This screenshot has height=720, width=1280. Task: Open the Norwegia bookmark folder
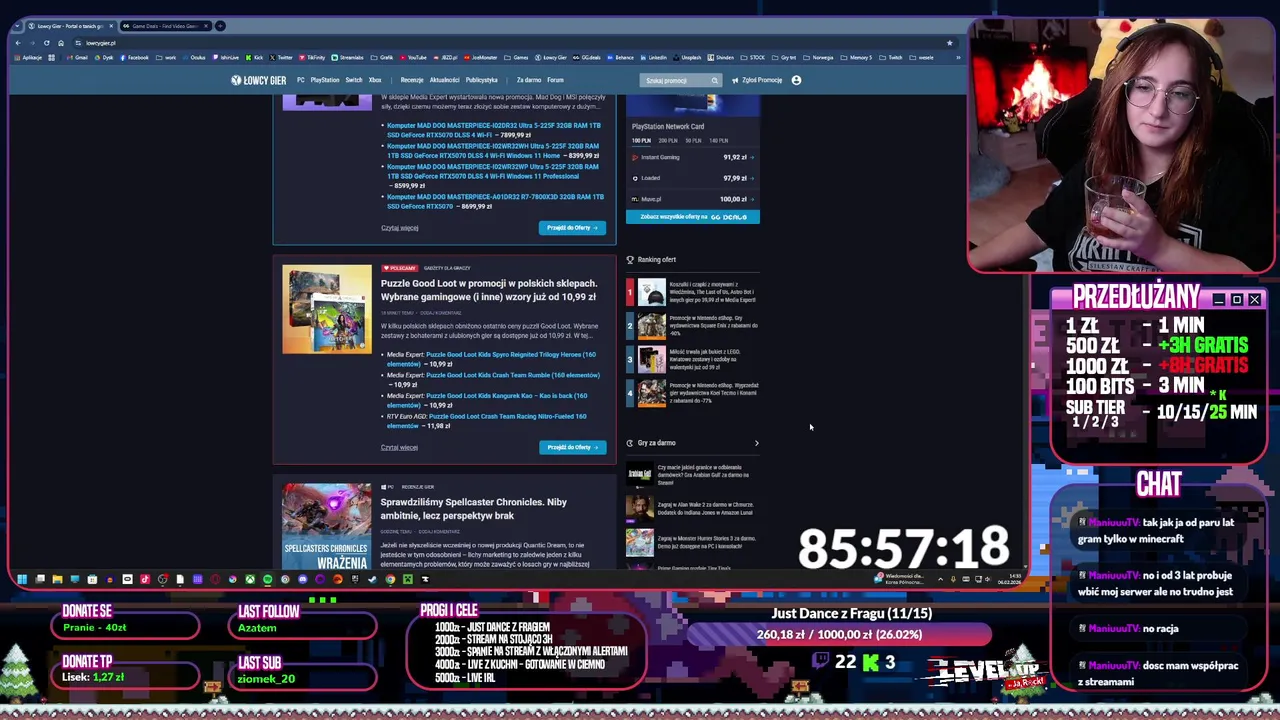(x=818, y=58)
